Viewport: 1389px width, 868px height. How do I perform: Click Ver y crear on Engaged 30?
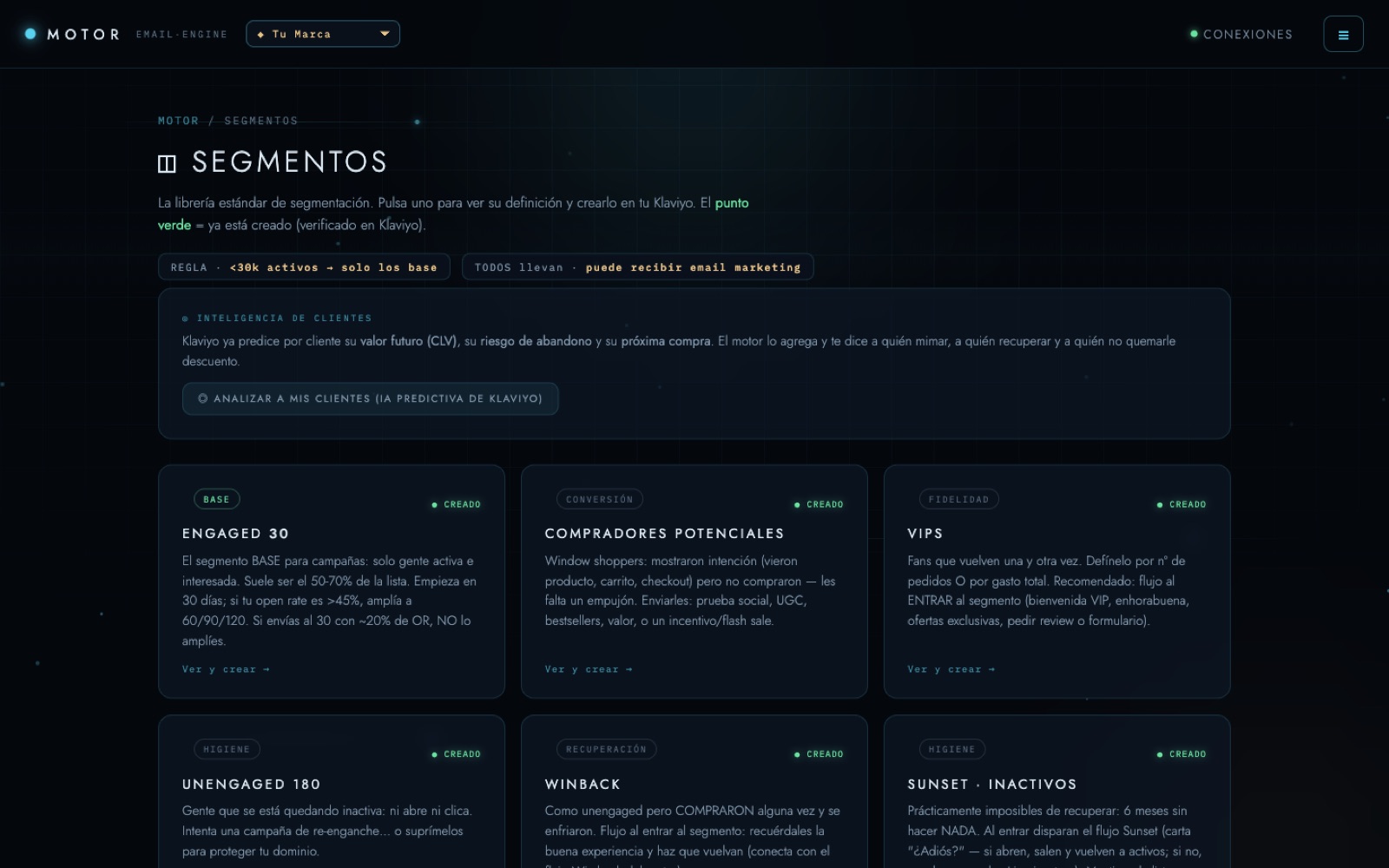tap(226, 669)
